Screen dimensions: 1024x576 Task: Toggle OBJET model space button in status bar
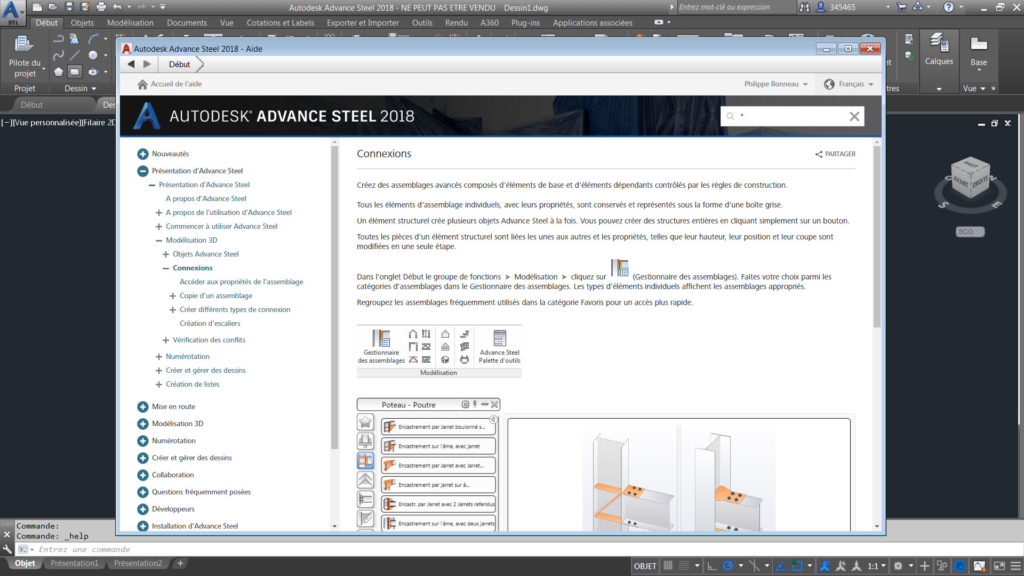click(x=645, y=566)
